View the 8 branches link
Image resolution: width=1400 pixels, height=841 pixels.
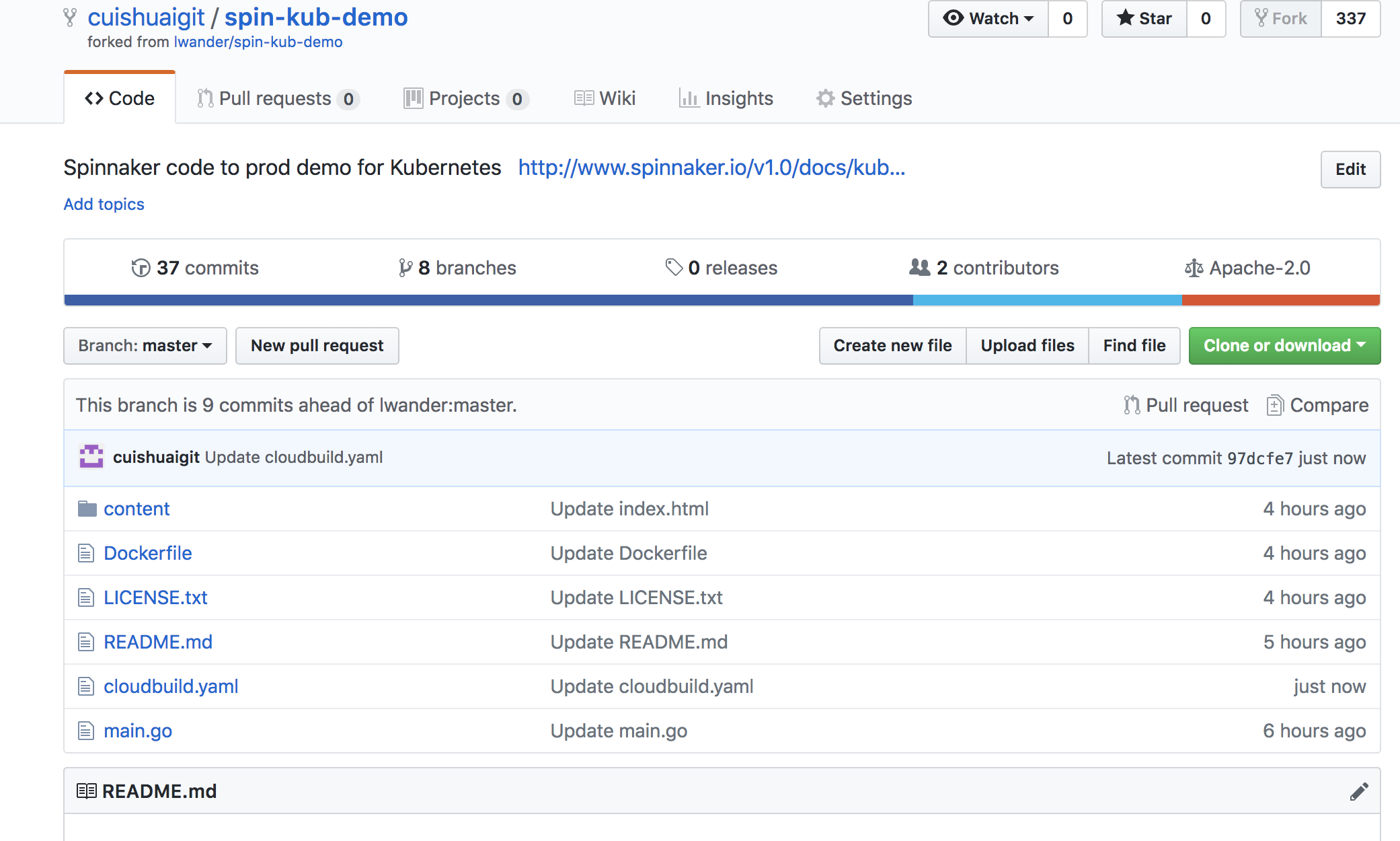457,268
